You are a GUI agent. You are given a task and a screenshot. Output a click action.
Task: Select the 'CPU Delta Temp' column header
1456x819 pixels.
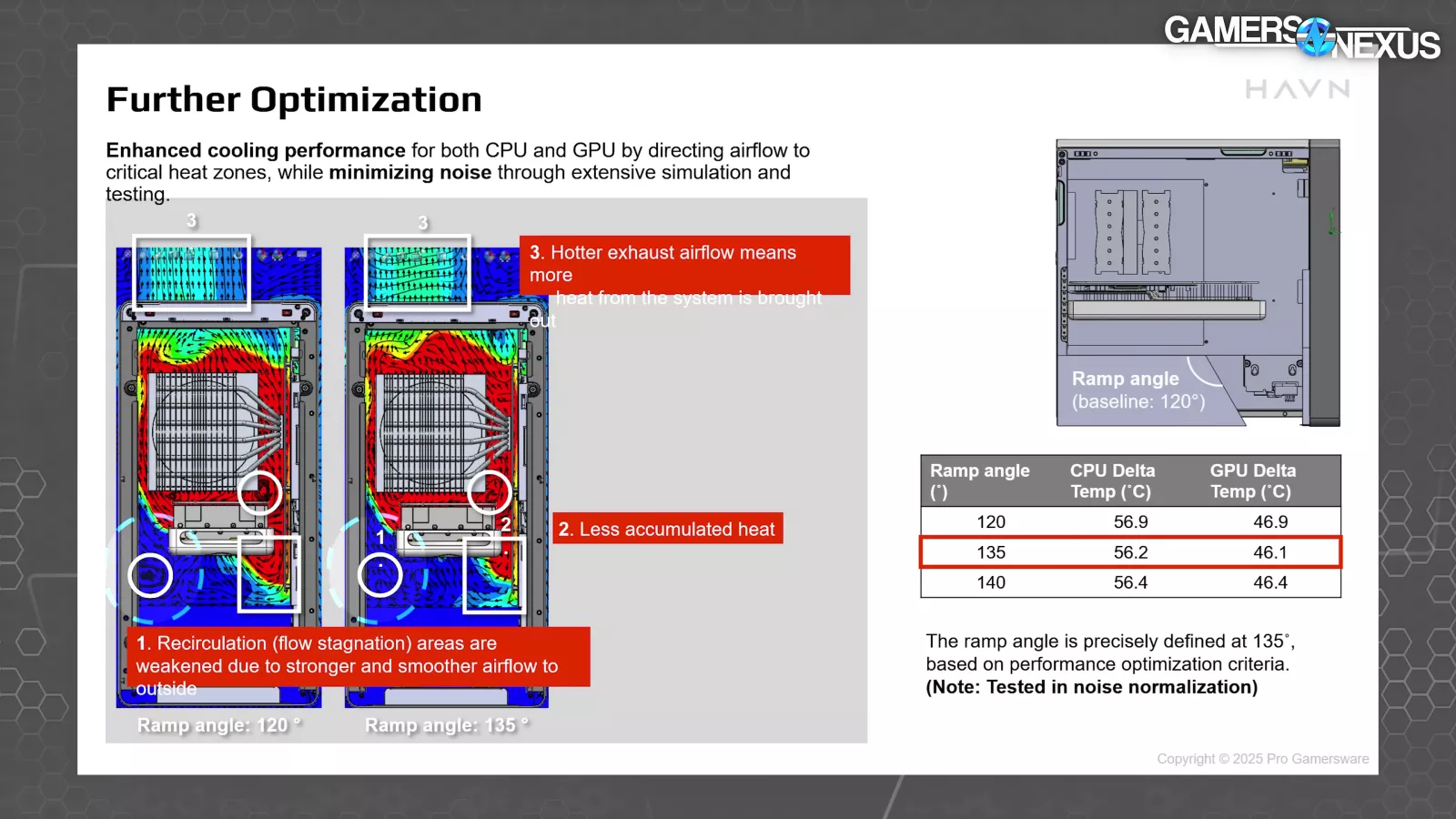[1112, 480]
